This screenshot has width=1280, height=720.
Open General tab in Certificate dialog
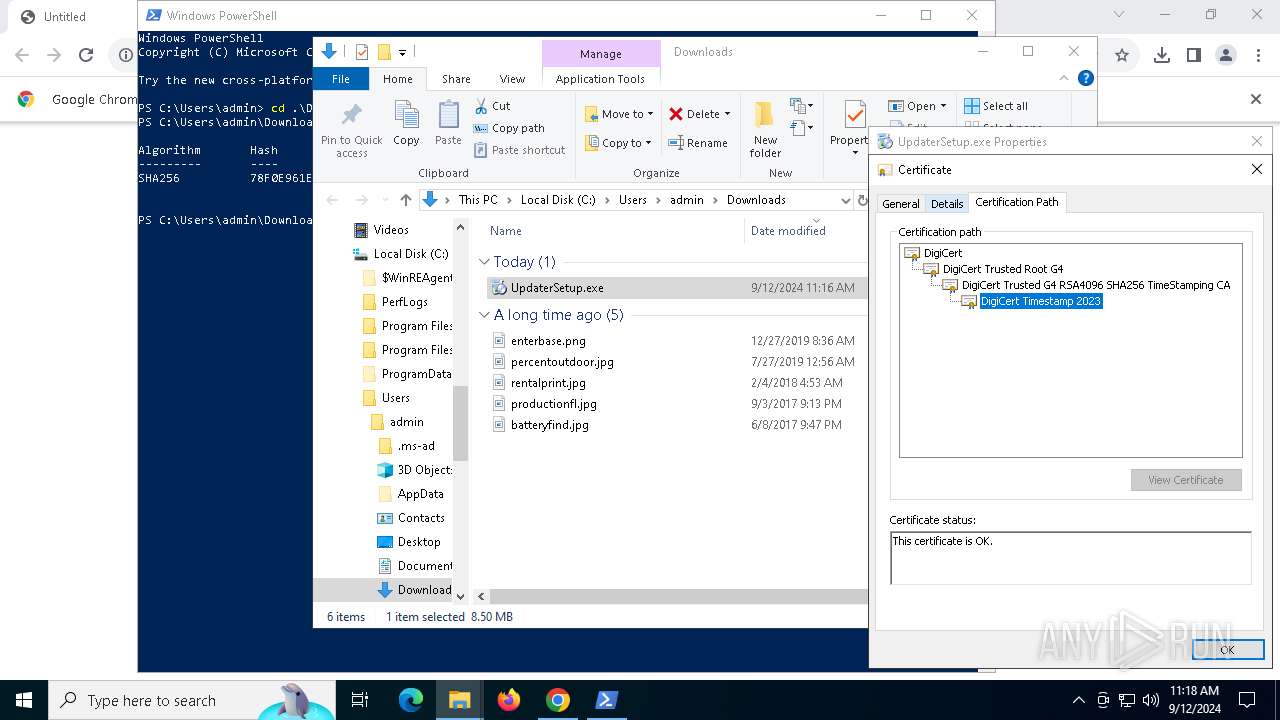pos(900,203)
